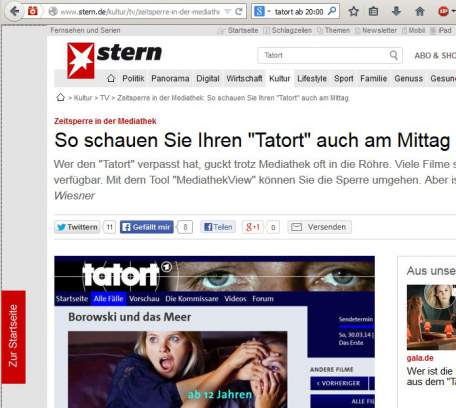Click the house icon in the navigation bar

pyautogui.click(x=111, y=79)
